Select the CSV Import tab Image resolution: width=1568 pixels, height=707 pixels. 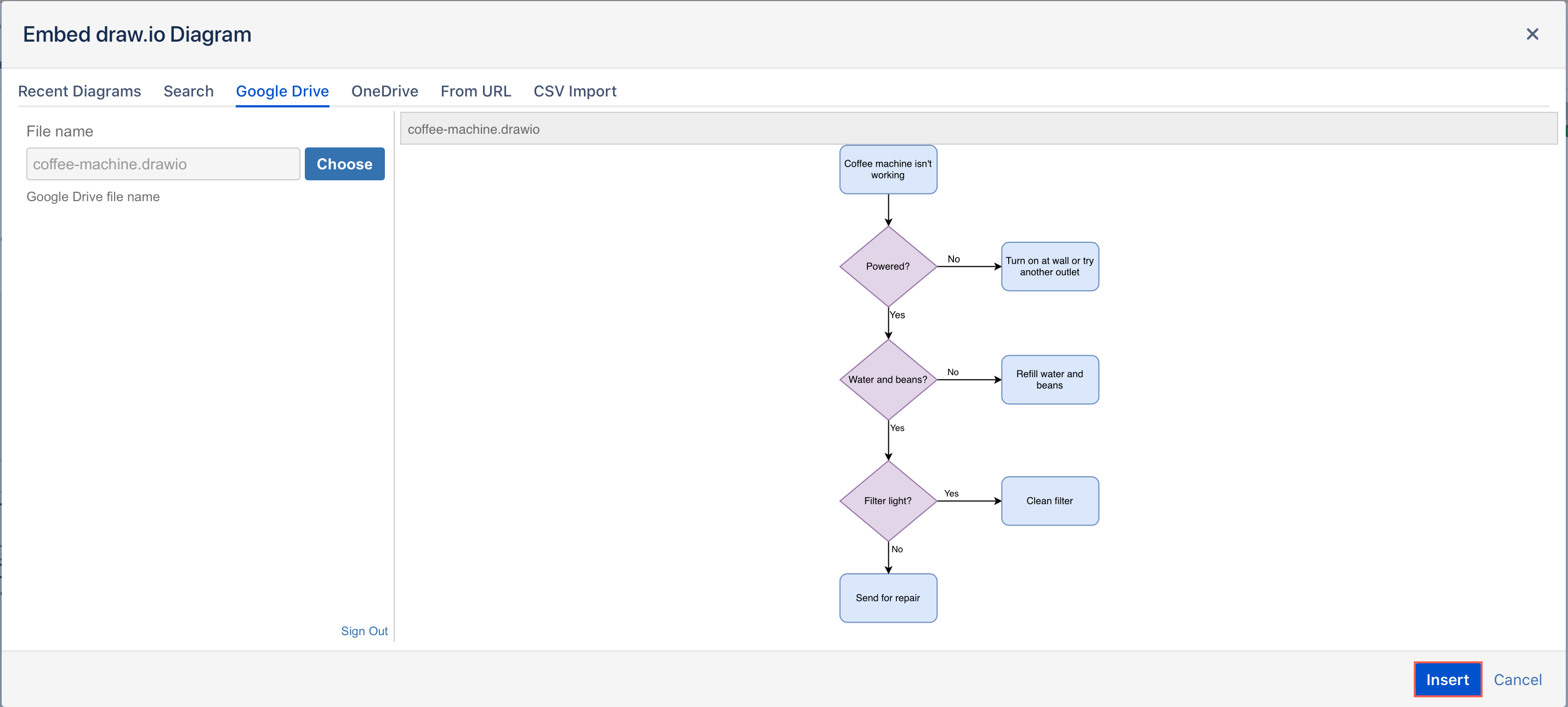(575, 90)
